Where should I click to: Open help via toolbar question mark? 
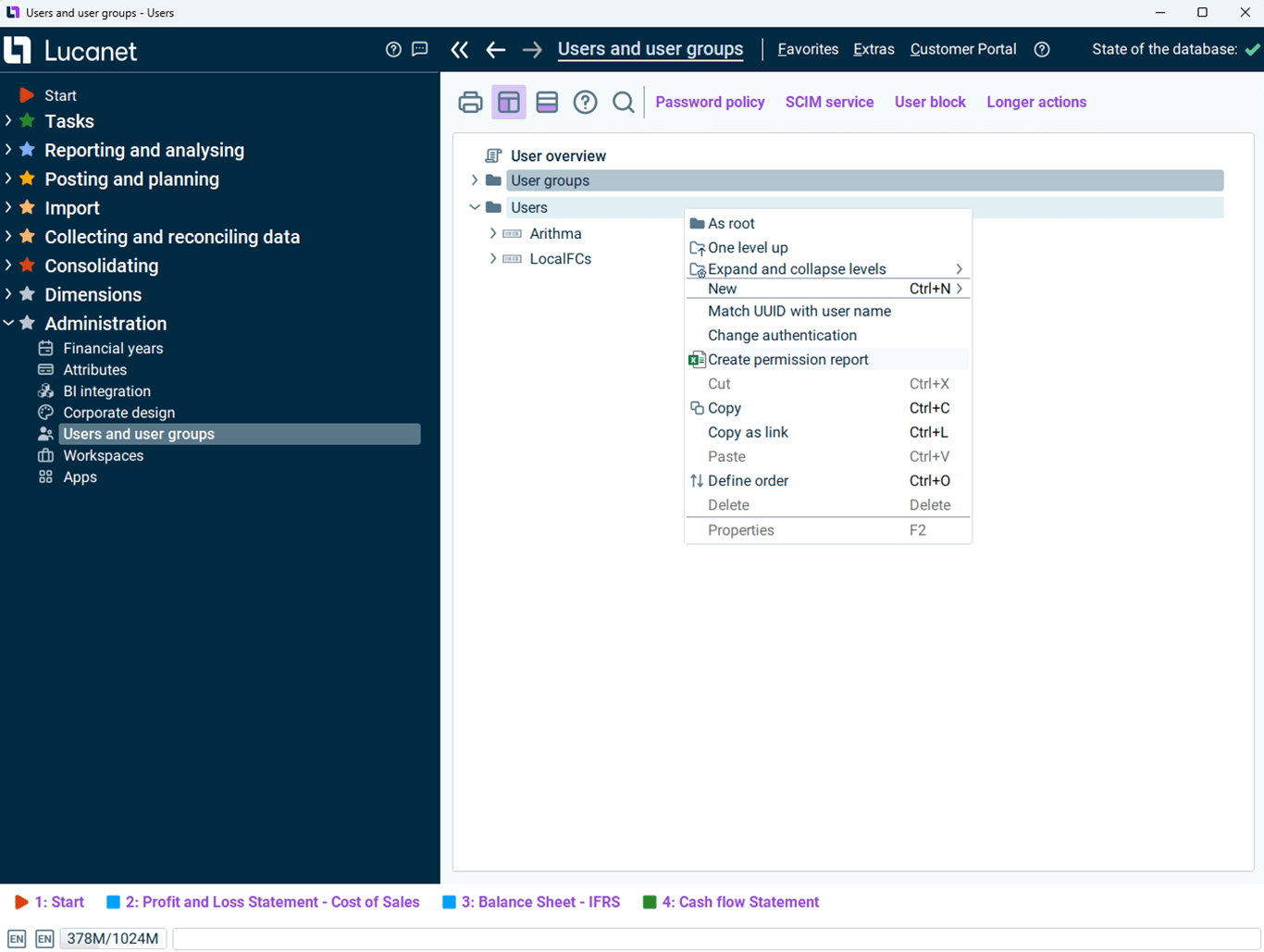pos(585,102)
